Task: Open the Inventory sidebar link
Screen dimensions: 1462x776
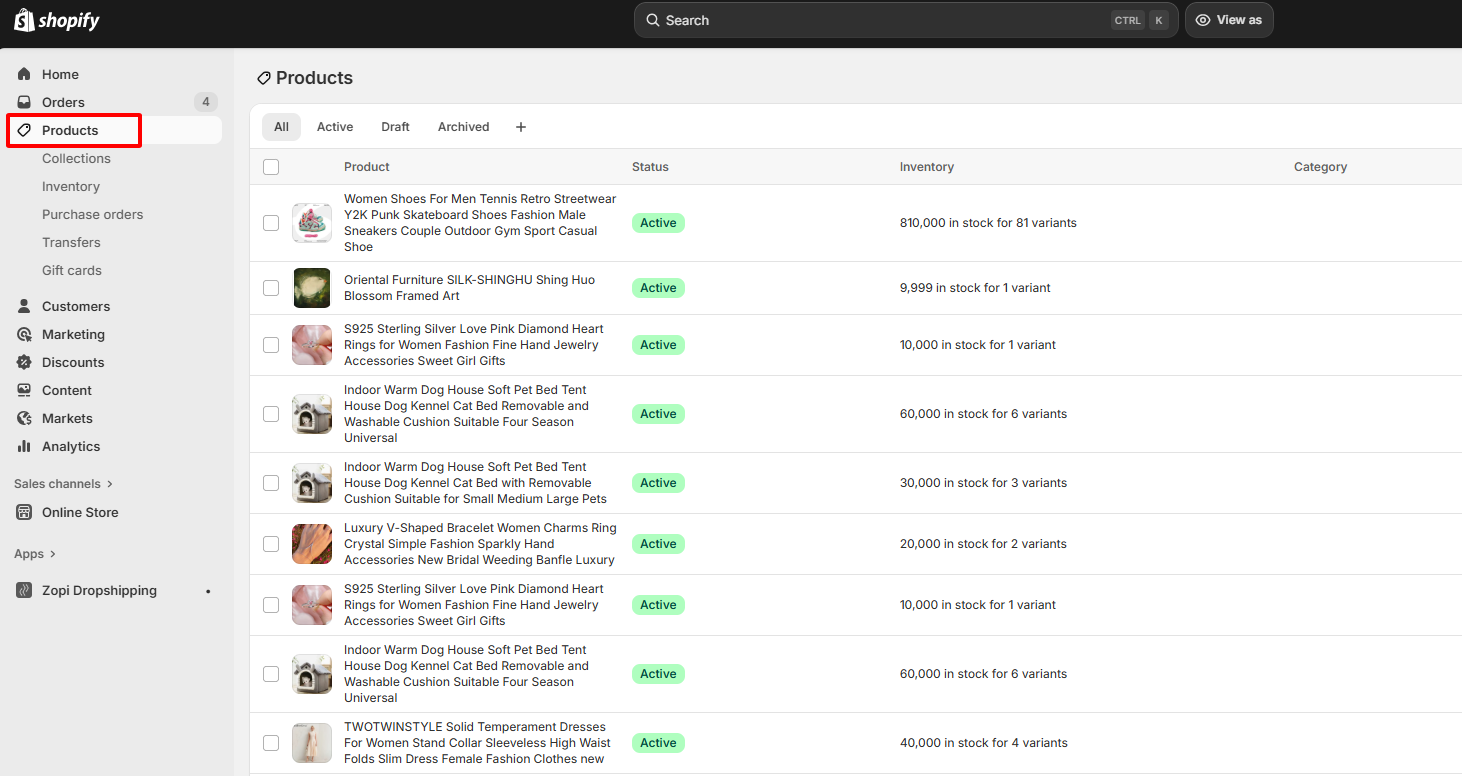Action: pos(71,186)
